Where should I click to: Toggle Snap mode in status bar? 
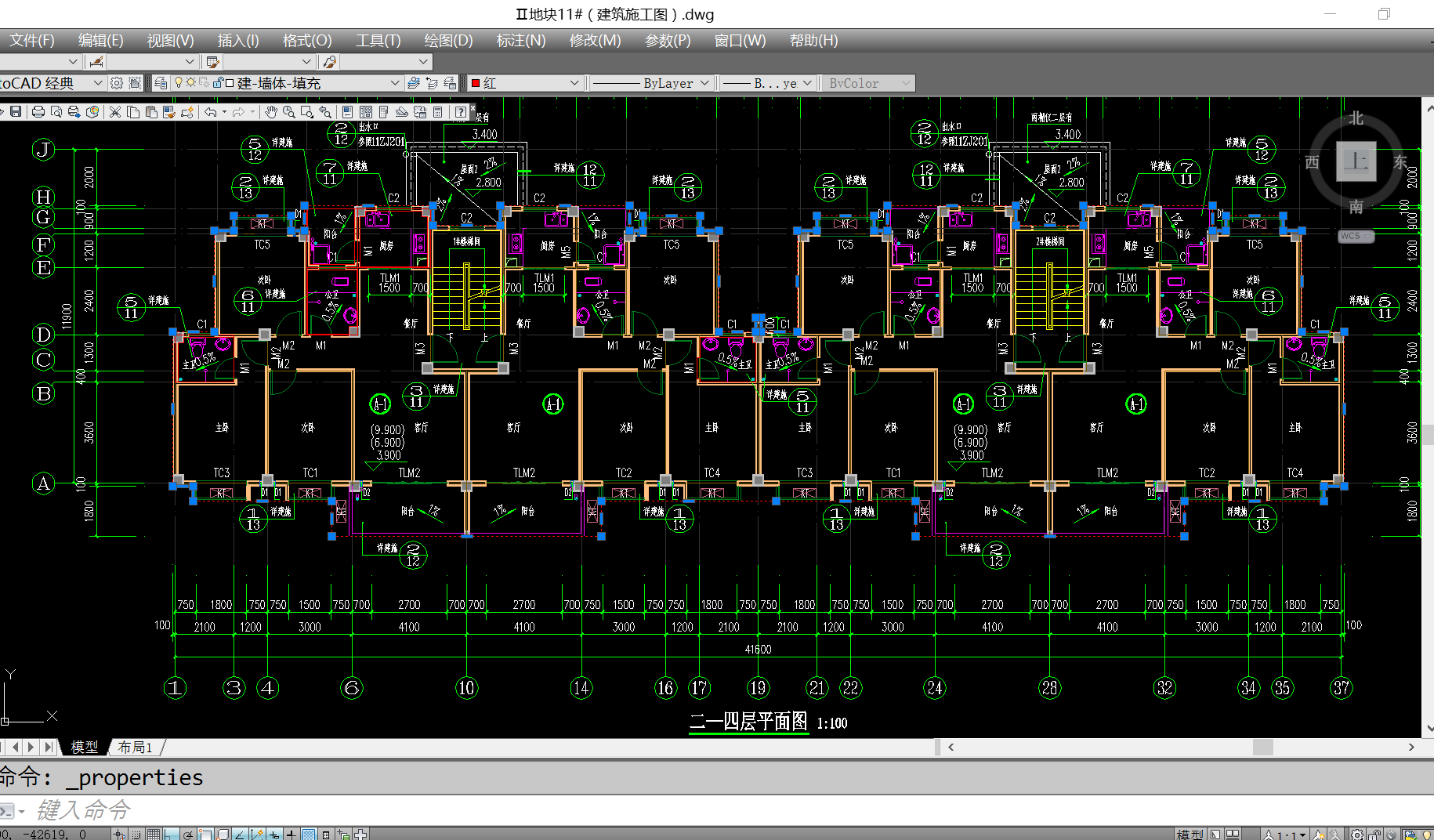[x=136, y=835]
